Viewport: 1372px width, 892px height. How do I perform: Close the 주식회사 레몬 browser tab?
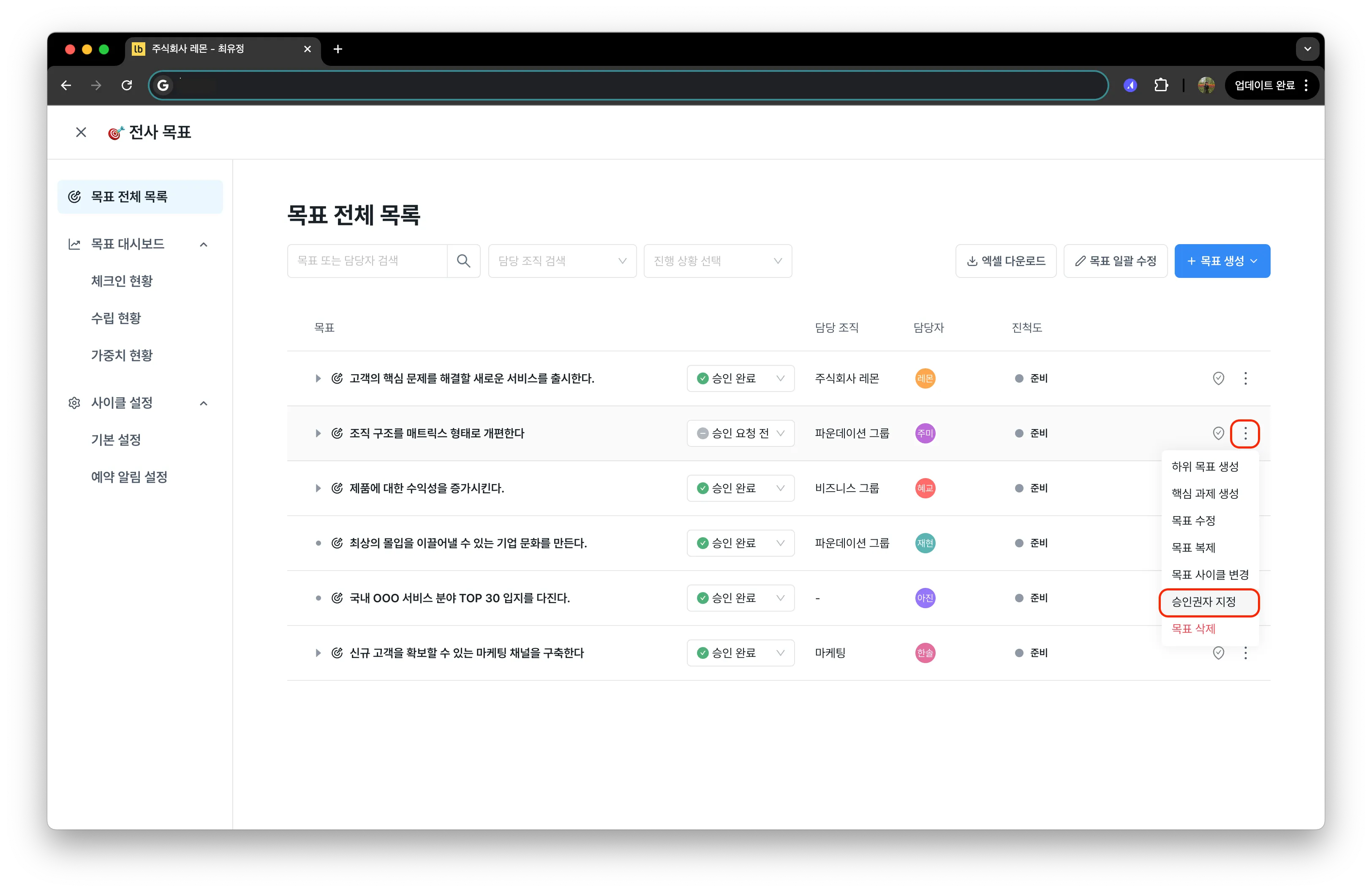click(307, 49)
